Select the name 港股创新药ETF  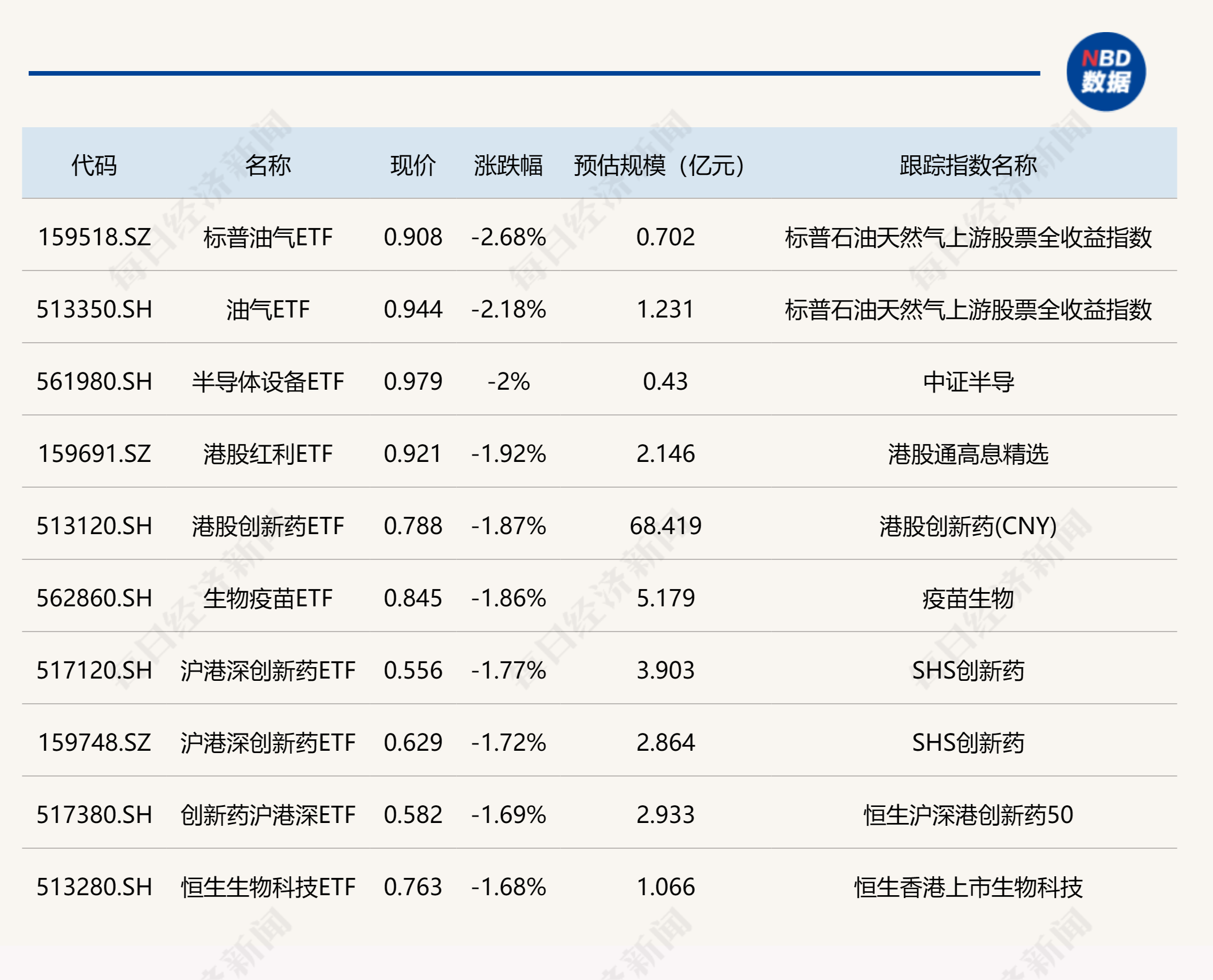tap(268, 526)
